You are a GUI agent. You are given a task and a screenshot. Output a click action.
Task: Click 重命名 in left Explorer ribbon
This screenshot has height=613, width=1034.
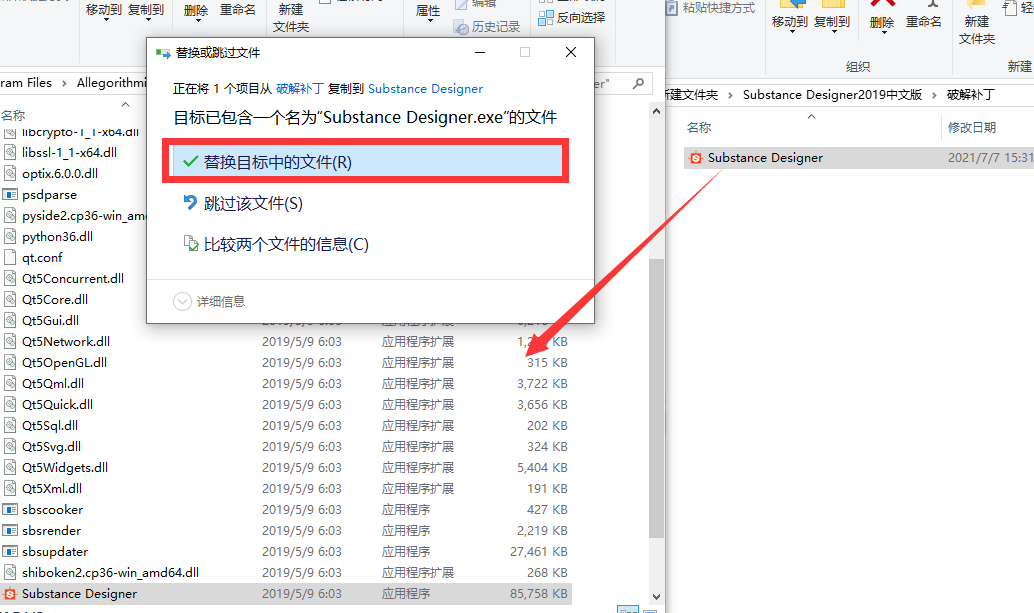237,10
